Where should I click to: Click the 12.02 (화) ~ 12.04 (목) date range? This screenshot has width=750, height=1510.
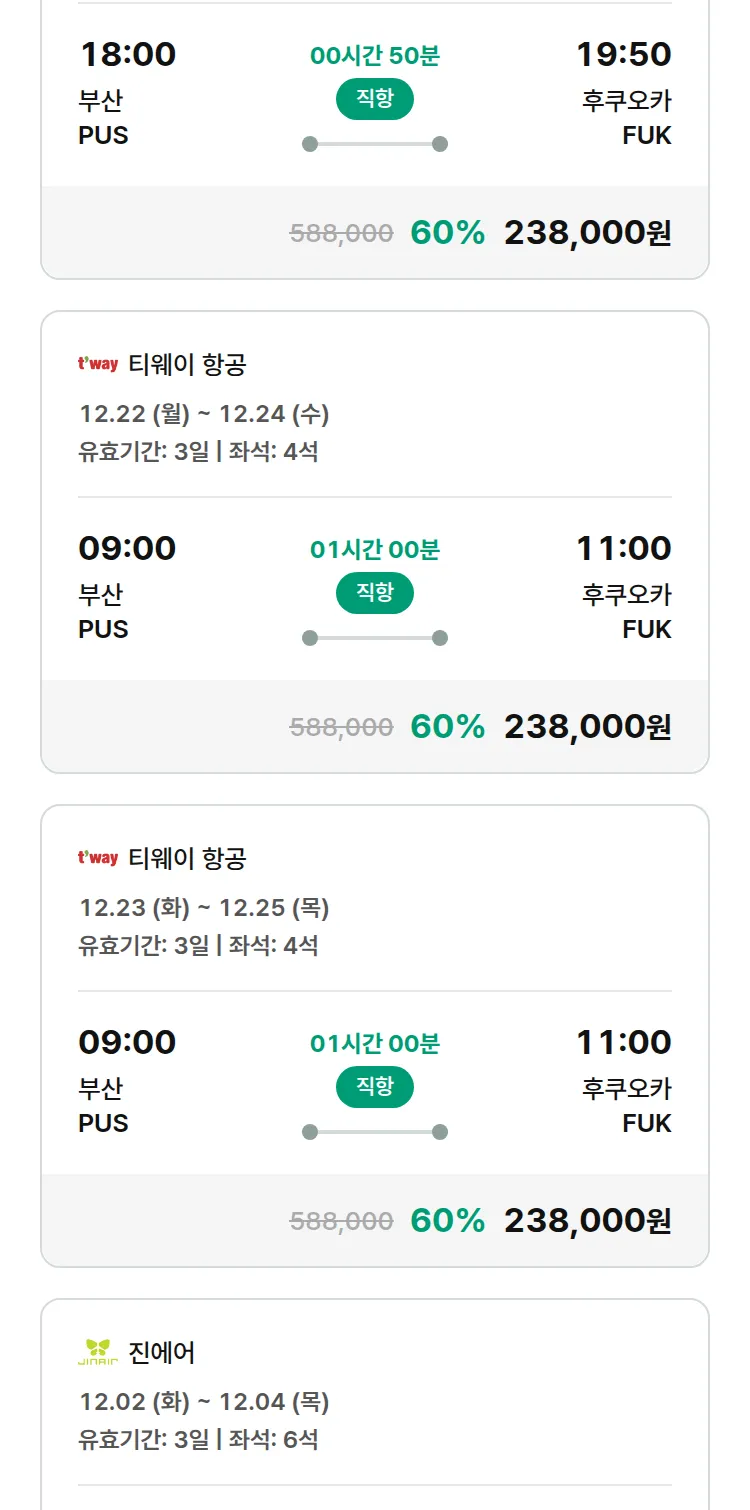pos(204,1402)
